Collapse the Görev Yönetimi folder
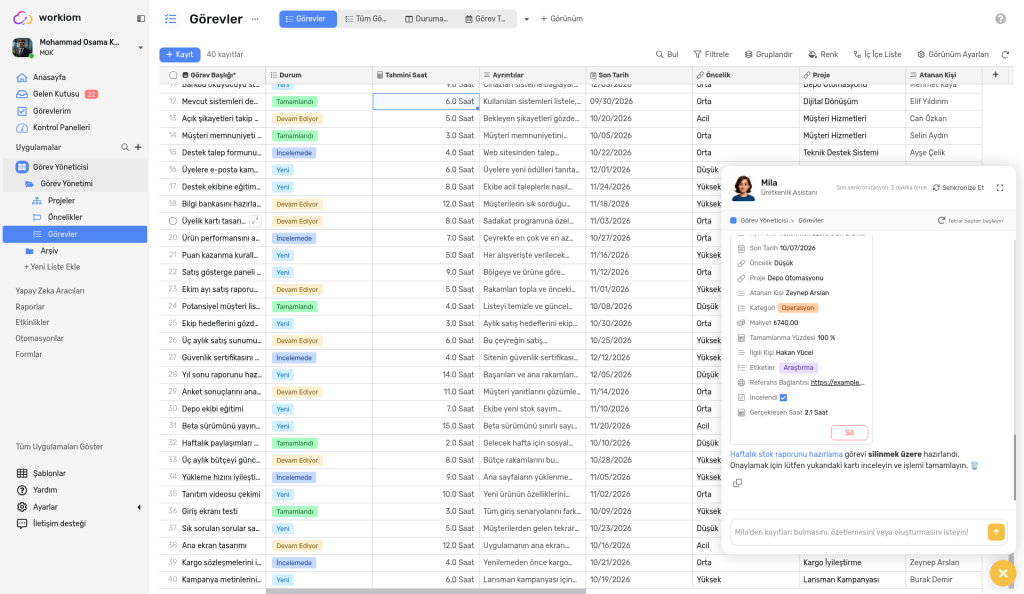Viewport: 1024px width, 594px height. (66, 184)
